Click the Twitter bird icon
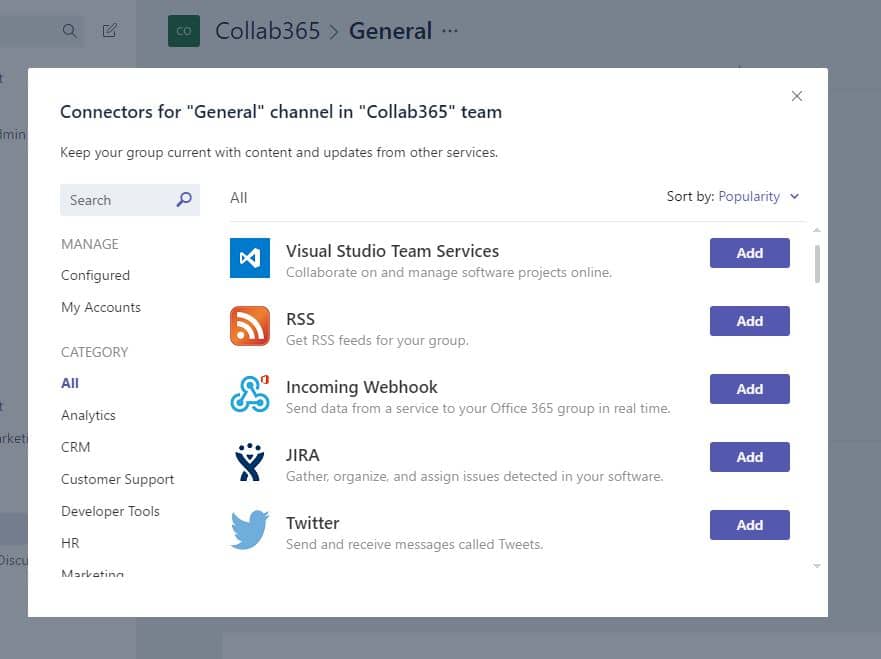This screenshot has height=659, width=881. point(249,530)
